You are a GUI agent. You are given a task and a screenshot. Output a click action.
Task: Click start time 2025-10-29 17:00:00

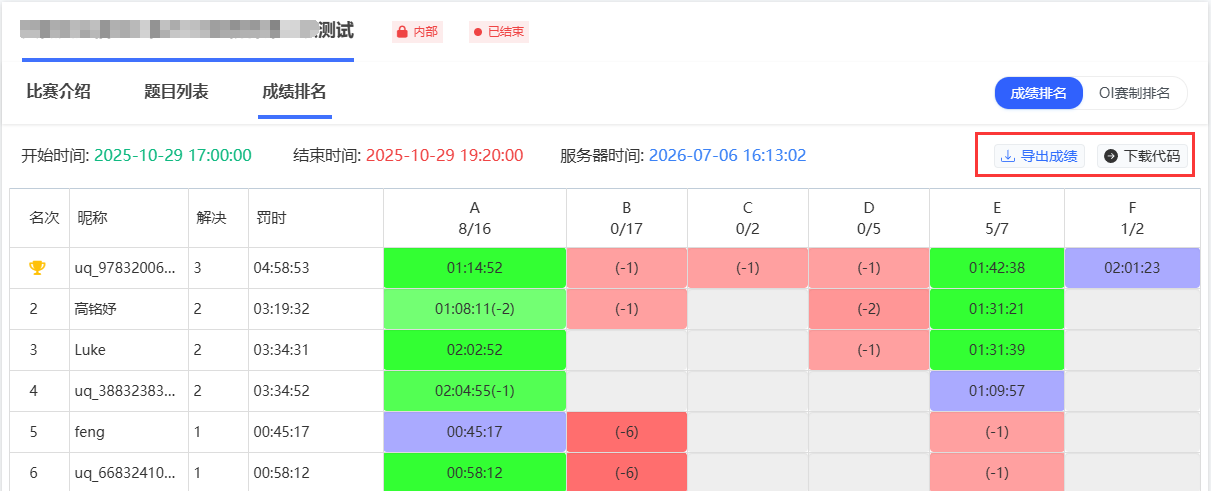(x=173, y=155)
